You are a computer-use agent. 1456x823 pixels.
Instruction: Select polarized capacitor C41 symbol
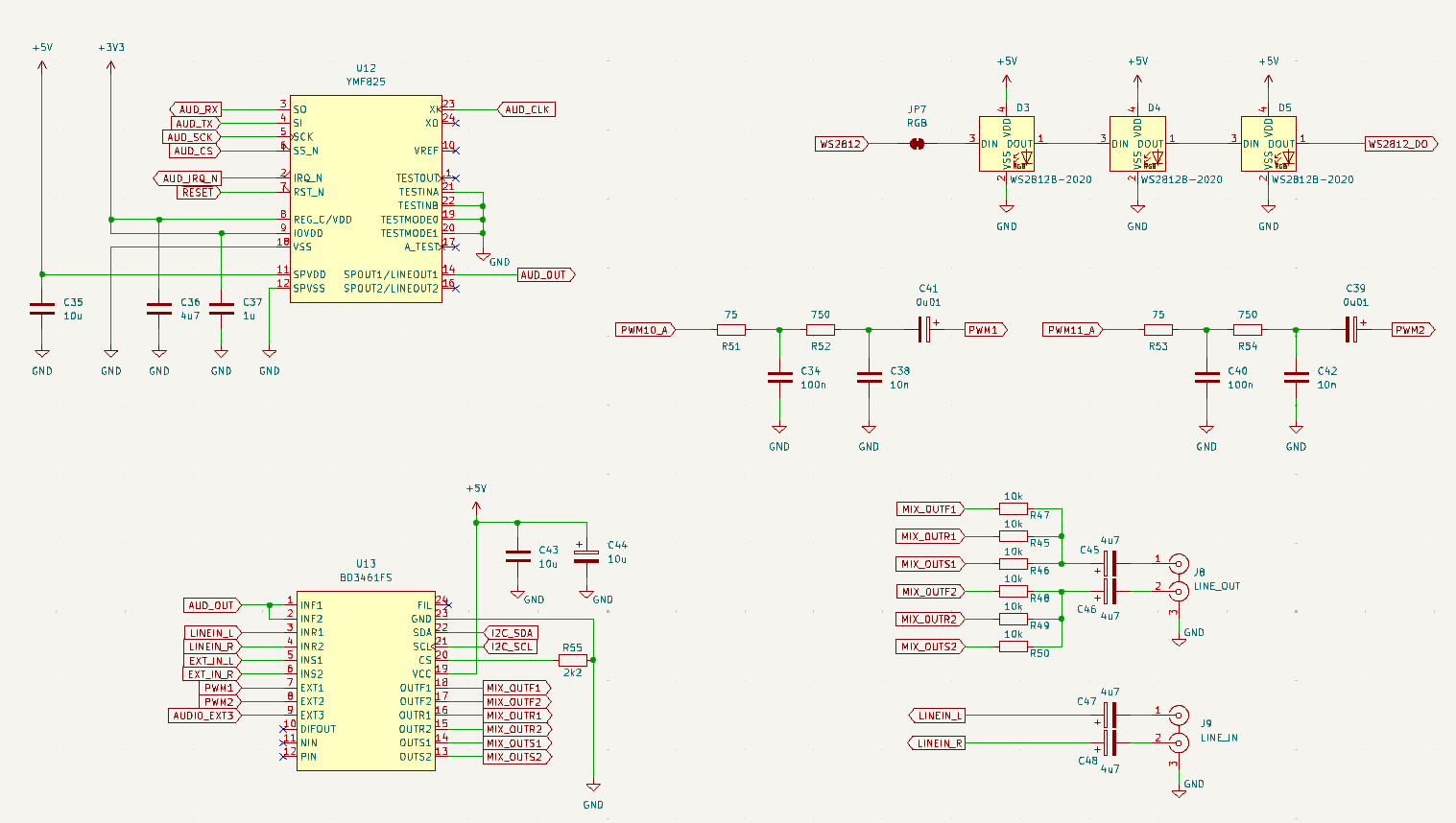(926, 330)
